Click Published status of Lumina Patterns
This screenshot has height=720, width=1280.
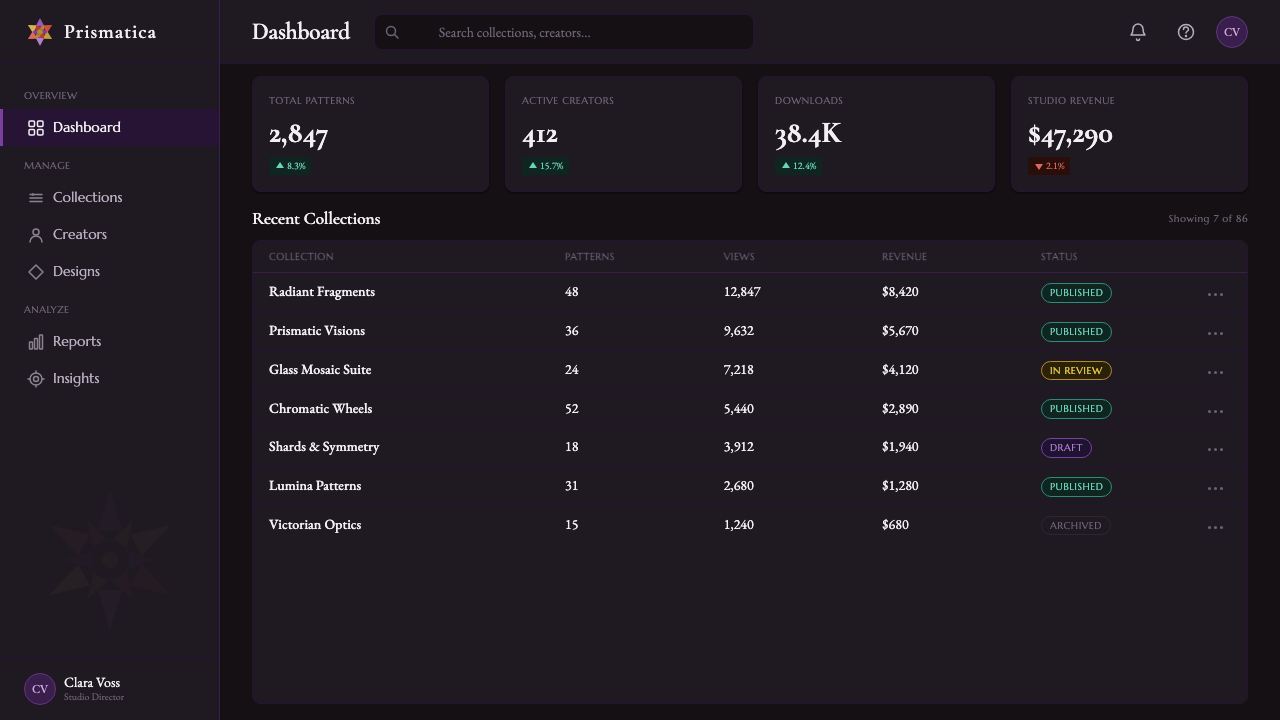tap(1076, 487)
